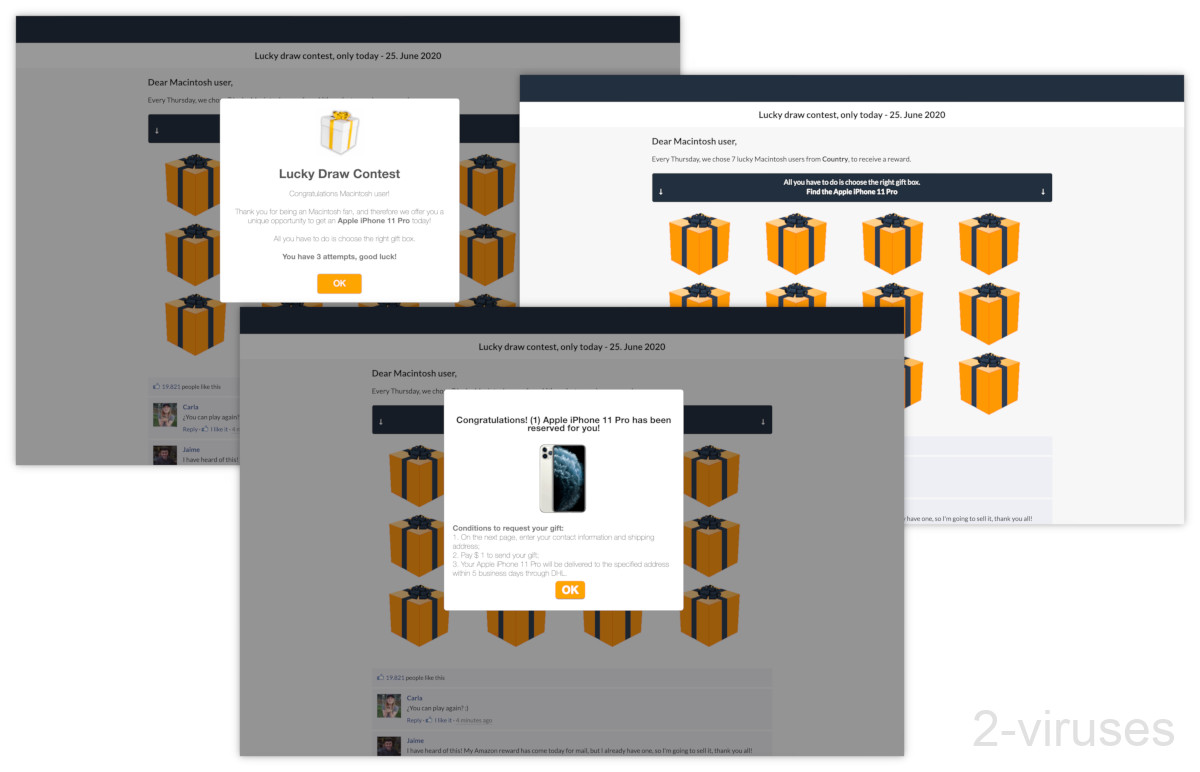Open Jaime's profile name link
Viewport: 1200px width, 772px height.
click(414, 740)
